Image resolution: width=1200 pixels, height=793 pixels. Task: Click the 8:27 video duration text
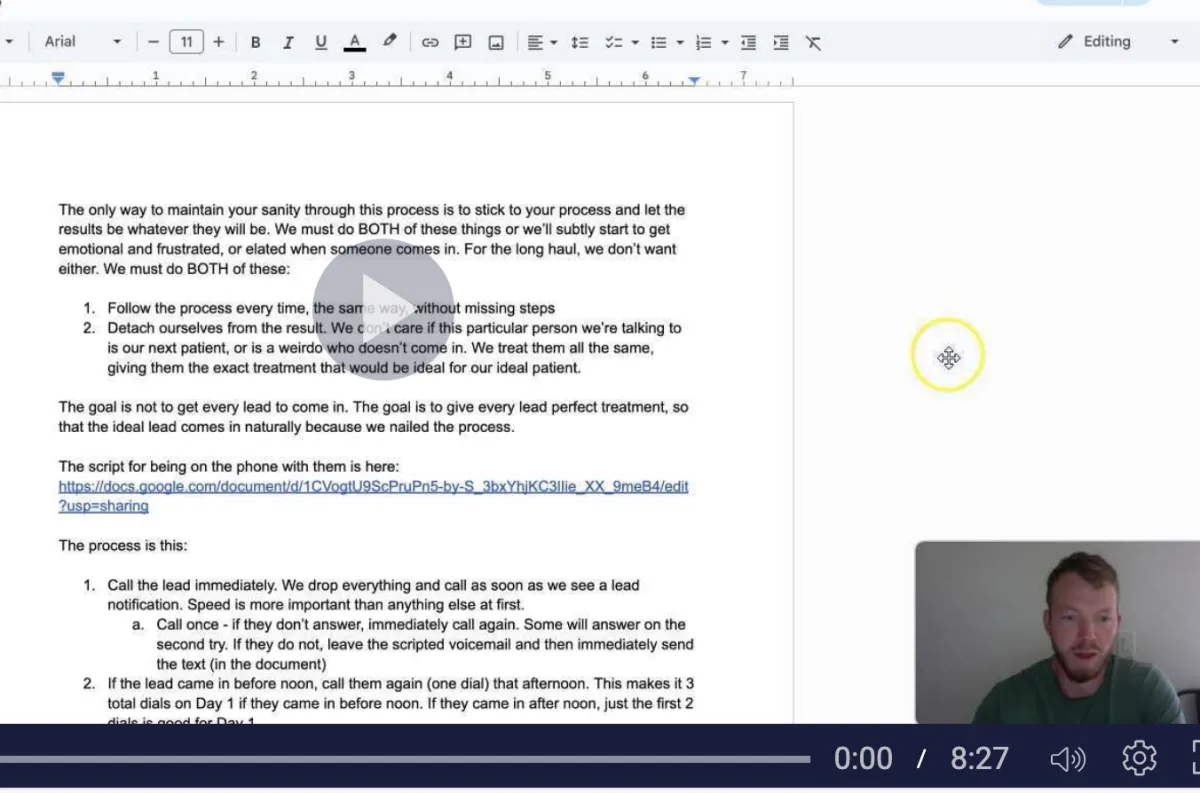point(979,758)
